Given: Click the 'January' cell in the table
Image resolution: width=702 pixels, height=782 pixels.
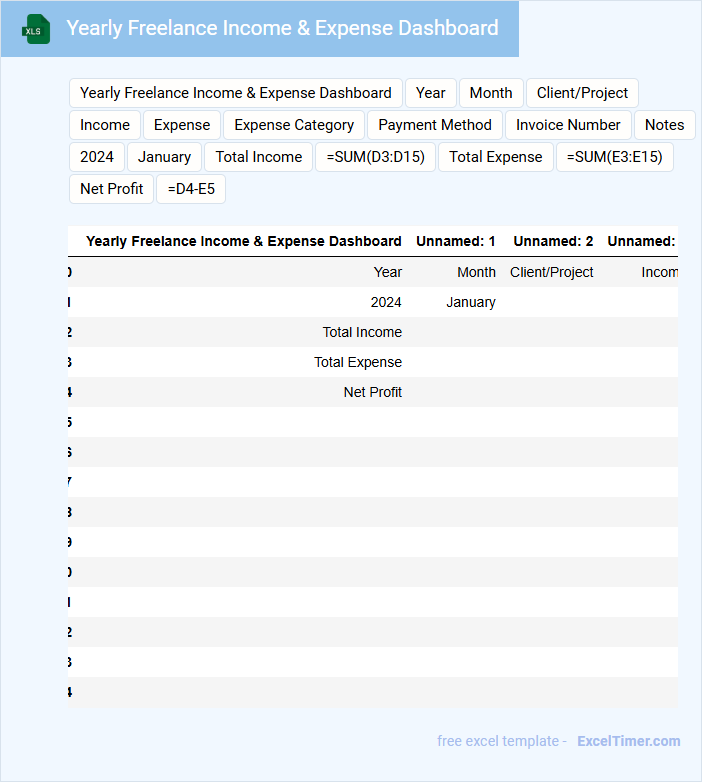Looking at the screenshot, I should tap(471, 302).
